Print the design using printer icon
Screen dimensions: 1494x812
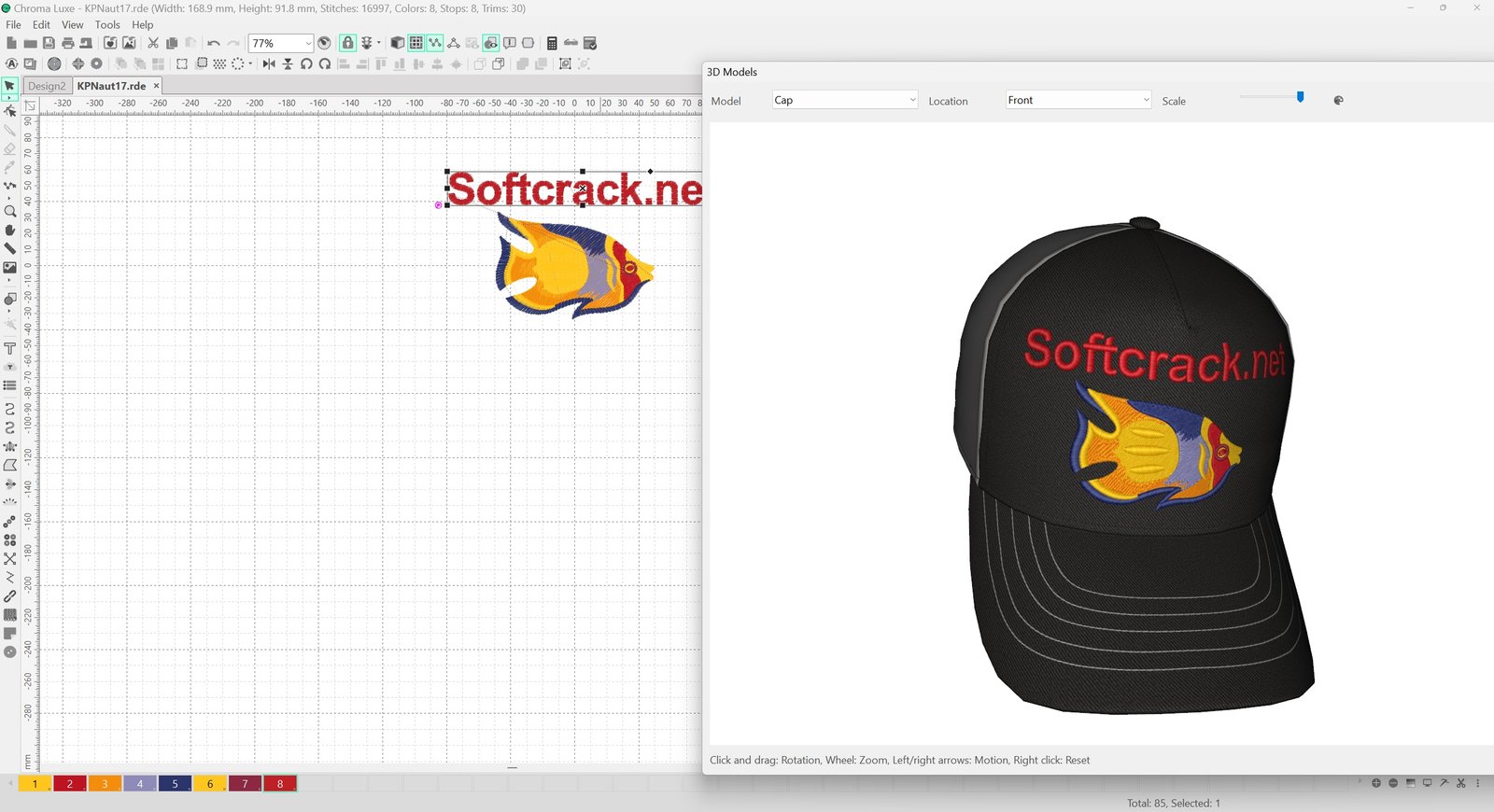(x=67, y=43)
